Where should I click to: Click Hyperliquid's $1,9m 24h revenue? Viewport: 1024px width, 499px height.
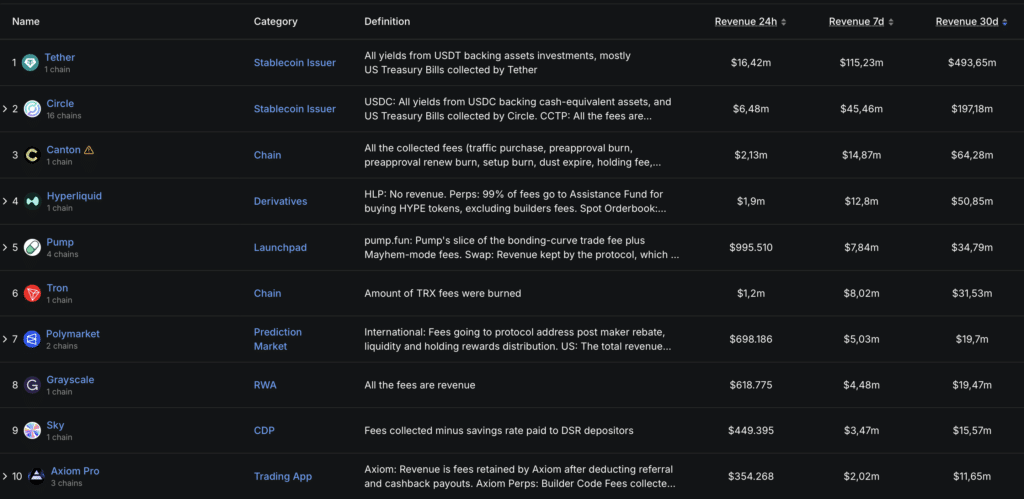pos(750,201)
